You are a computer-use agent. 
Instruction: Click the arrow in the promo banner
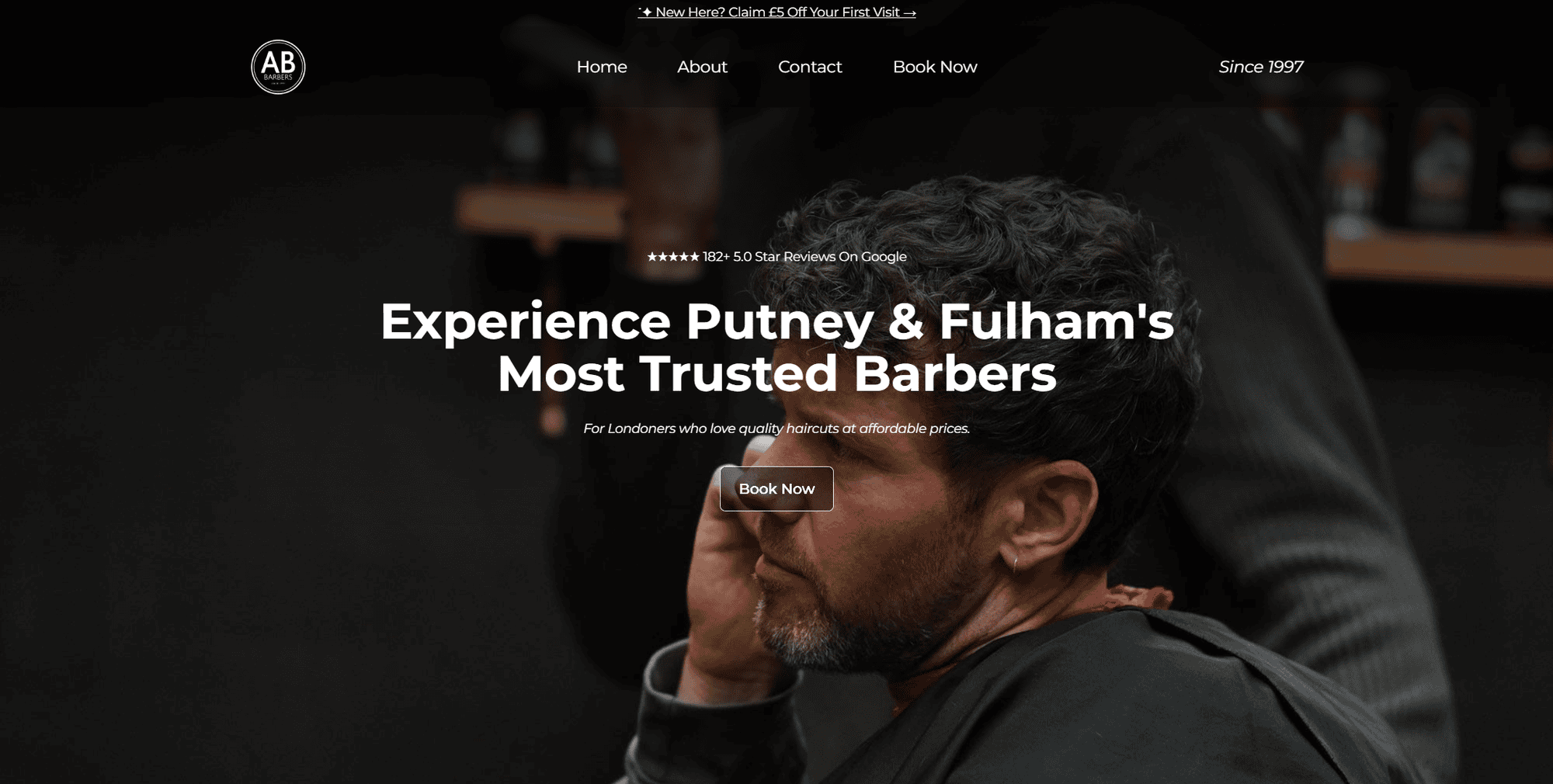point(909,13)
